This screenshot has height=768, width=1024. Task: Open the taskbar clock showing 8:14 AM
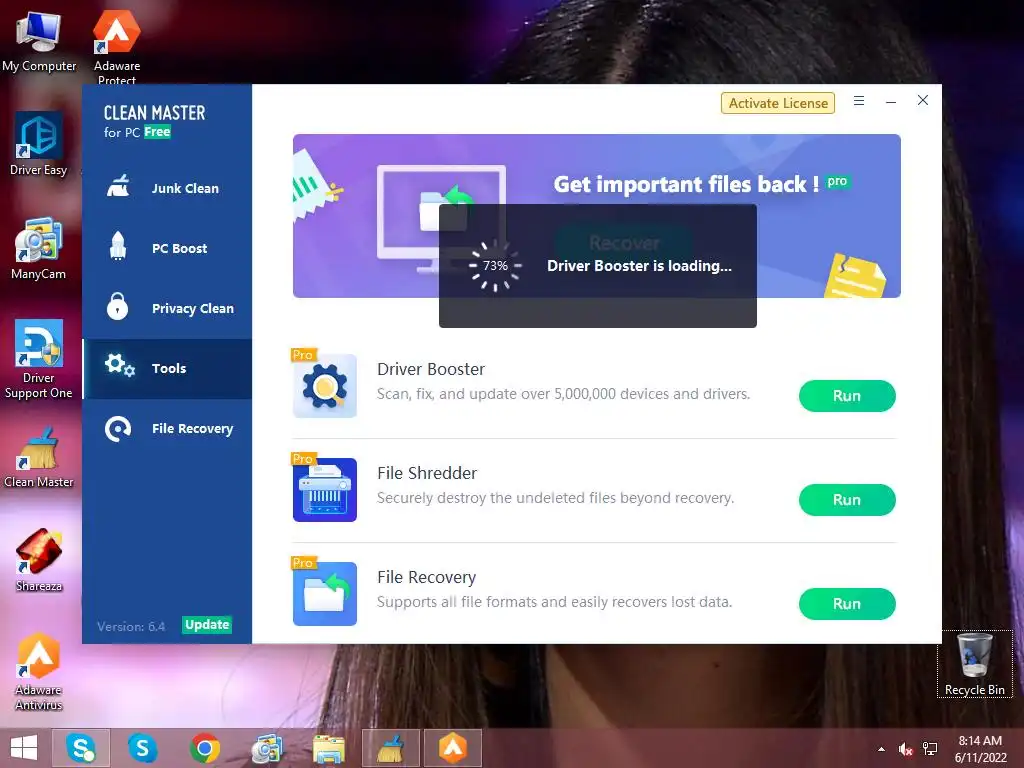click(980, 749)
